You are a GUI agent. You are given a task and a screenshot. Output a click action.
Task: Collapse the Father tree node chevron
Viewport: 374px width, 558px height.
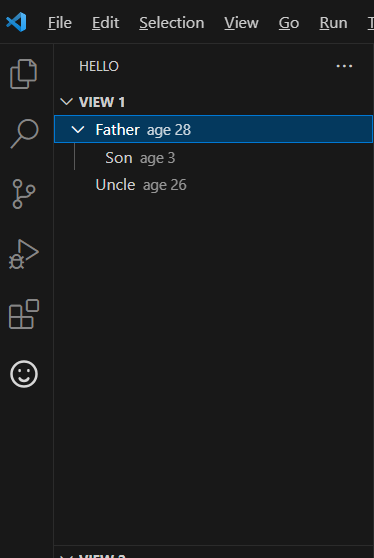pyautogui.click(x=78, y=130)
